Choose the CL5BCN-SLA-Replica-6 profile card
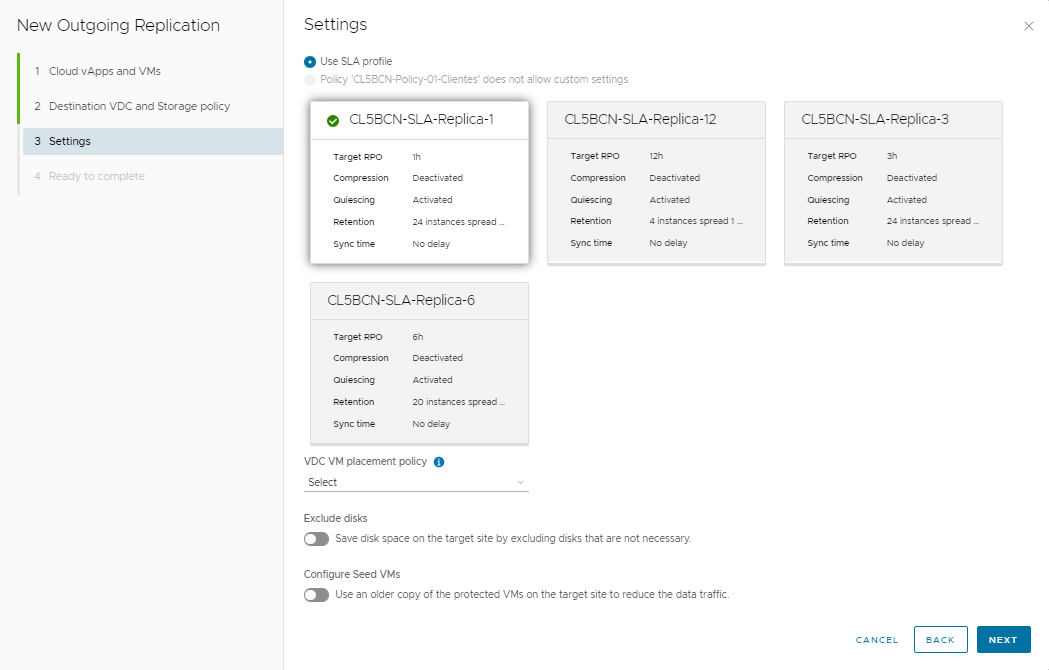Image resolution: width=1049 pixels, height=670 pixels. click(x=419, y=363)
